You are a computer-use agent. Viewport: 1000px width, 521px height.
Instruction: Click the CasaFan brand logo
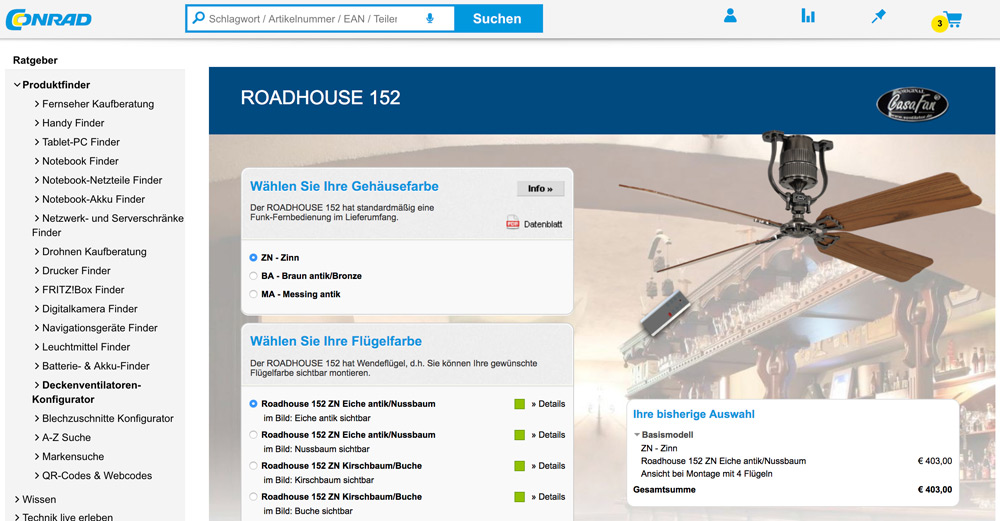tap(912, 104)
